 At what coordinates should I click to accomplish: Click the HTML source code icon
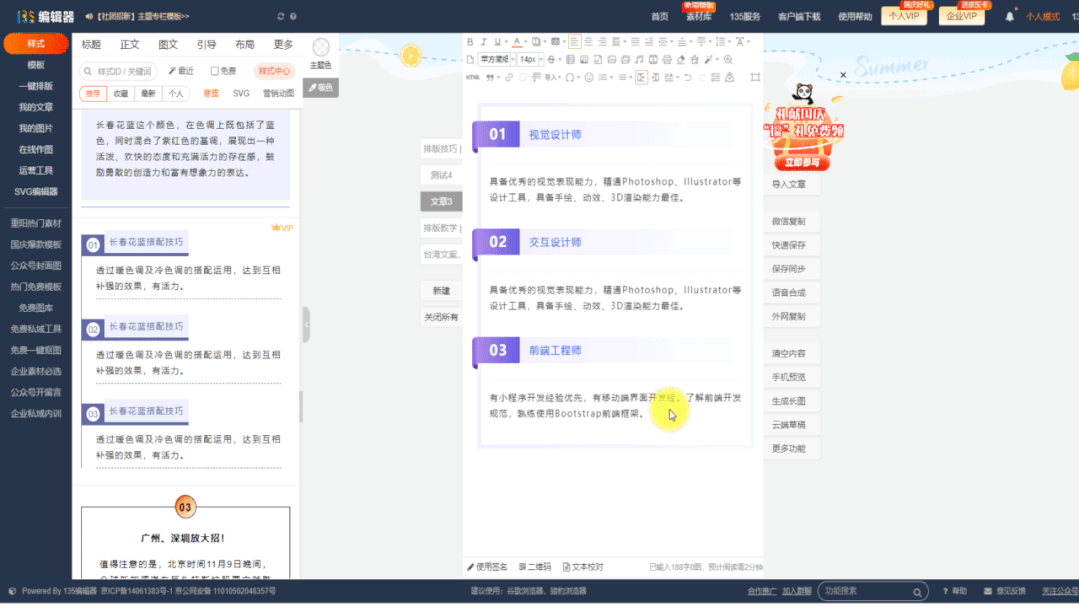click(x=471, y=76)
